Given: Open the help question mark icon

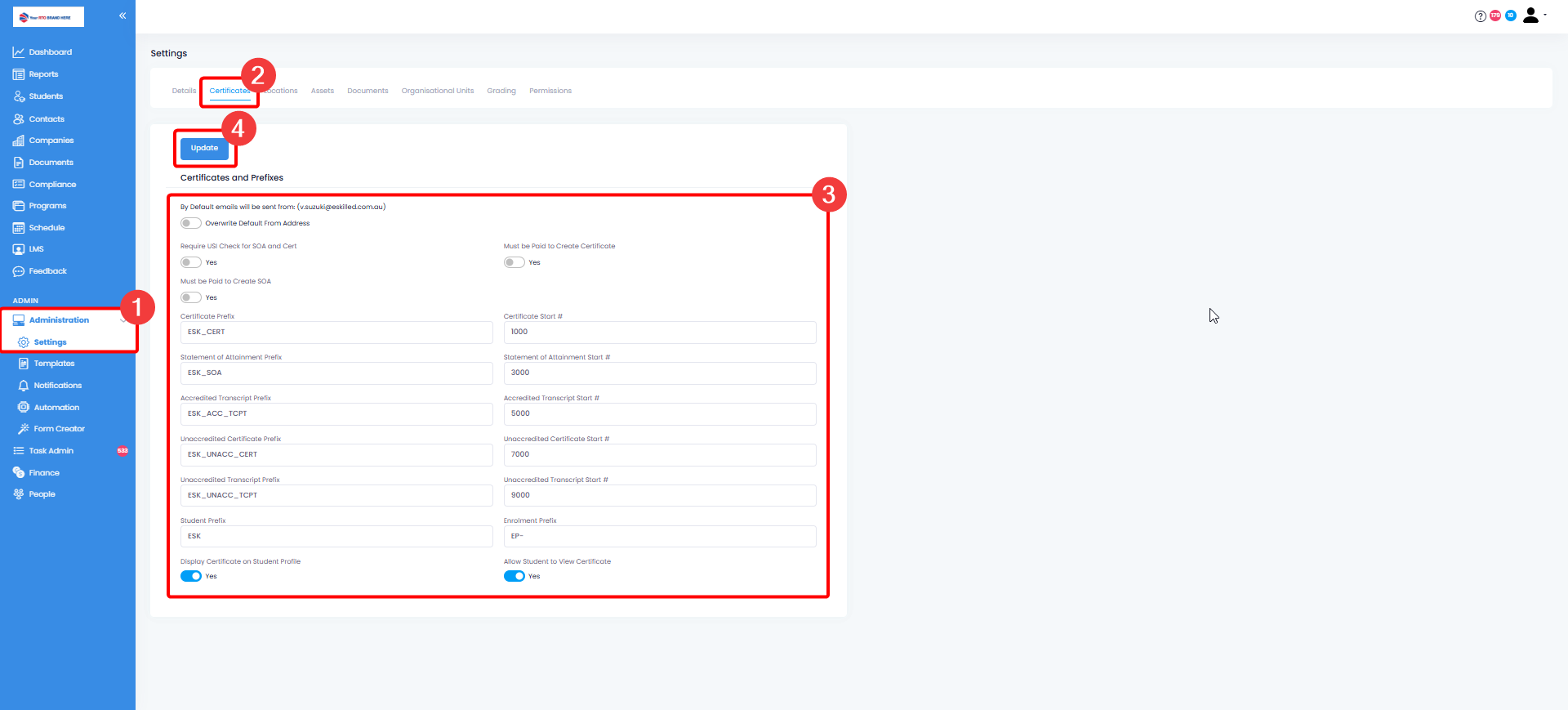Looking at the screenshot, I should click(1480, 16).
